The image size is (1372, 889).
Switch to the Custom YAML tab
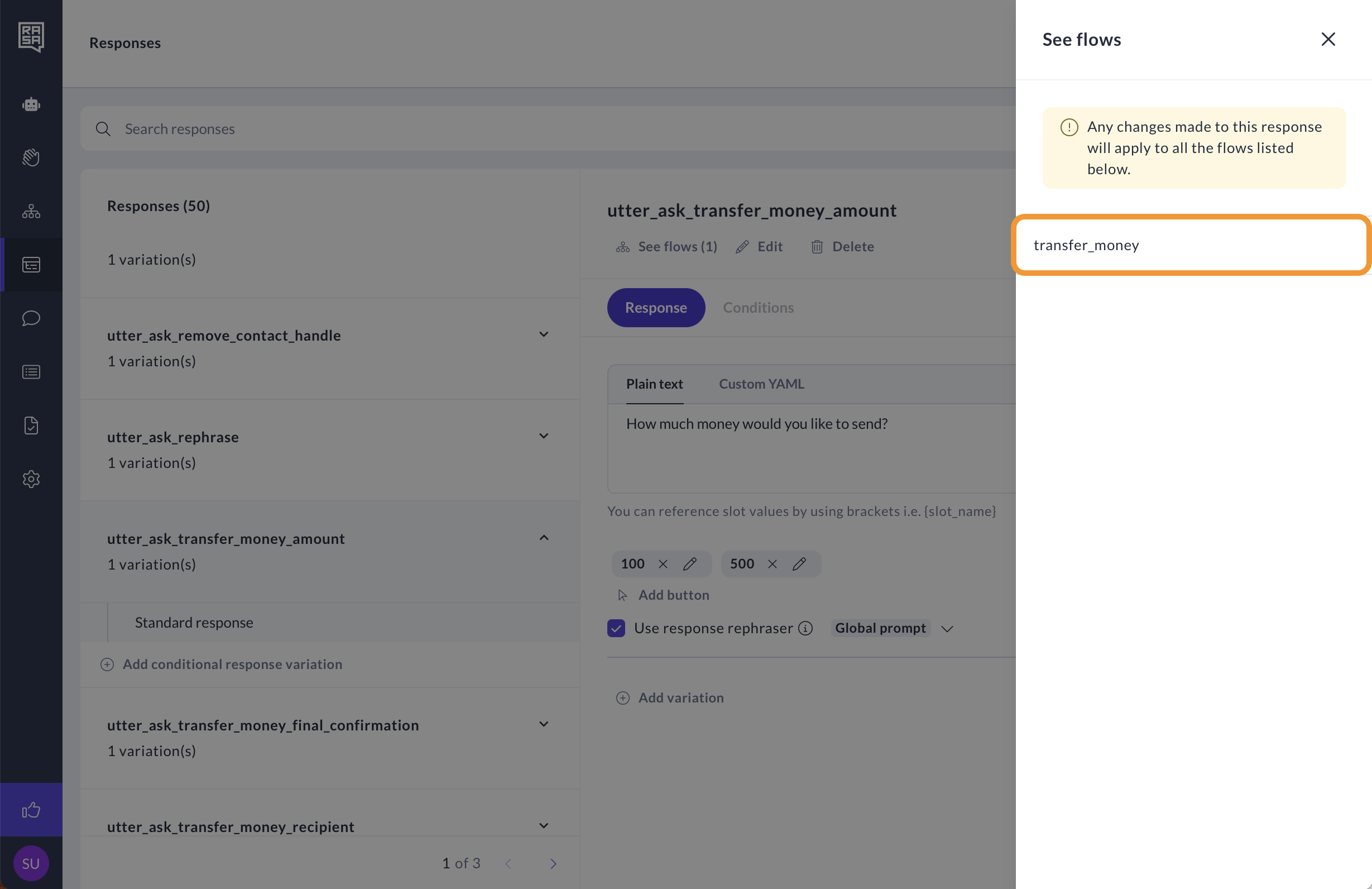761,384
